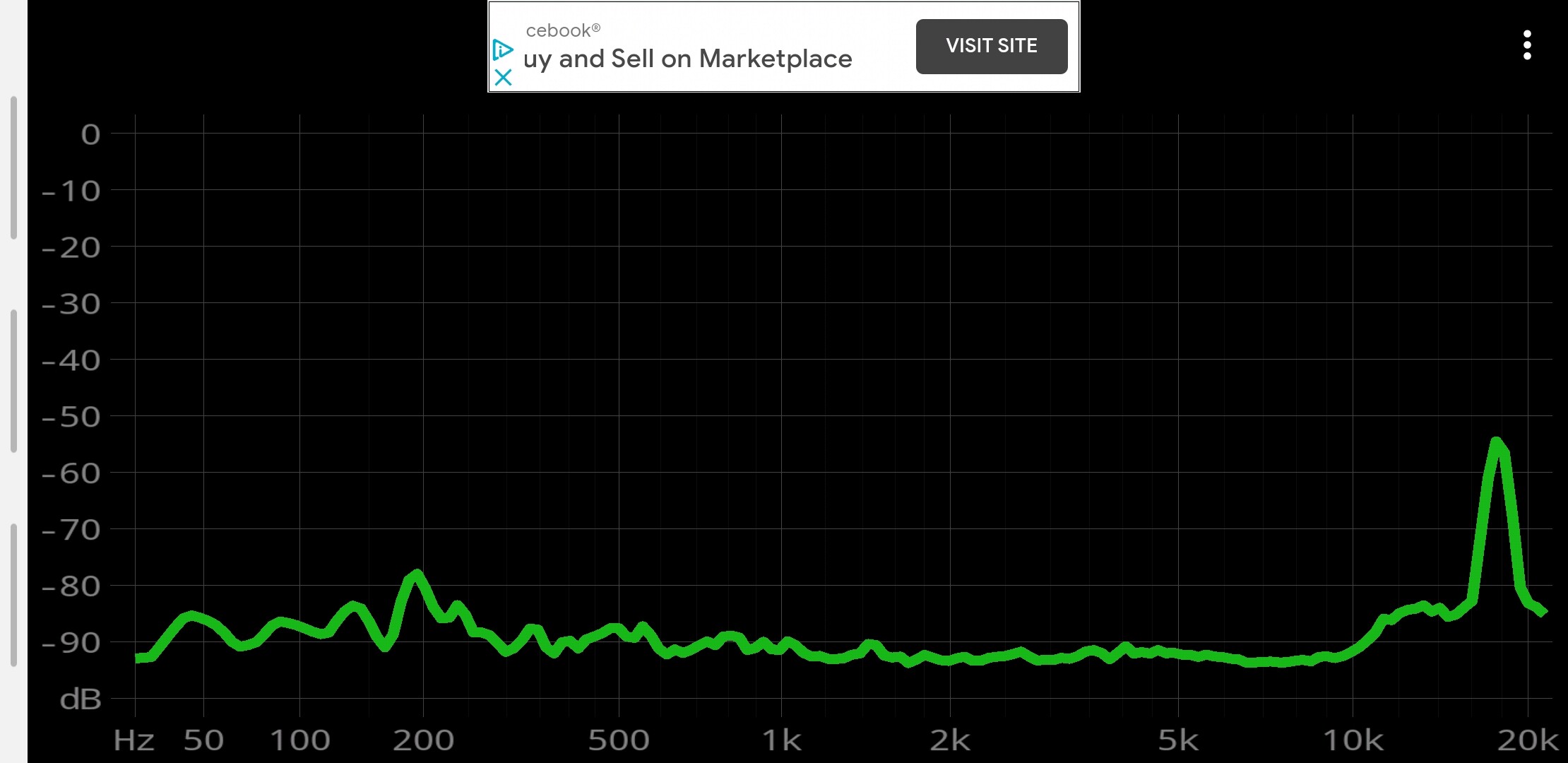Open the 'uy and Sell on Marketplace' ad text
This screenshot has height=763, width=1568.
pos(687,59)
